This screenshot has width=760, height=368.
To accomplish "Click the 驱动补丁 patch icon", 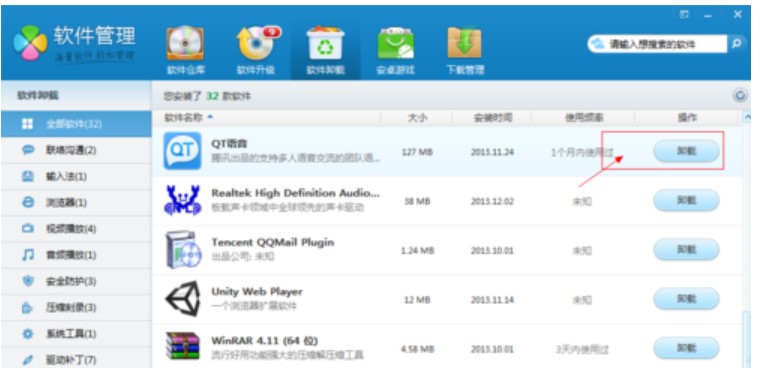I will pyautogui.click(x=28, y=360).
